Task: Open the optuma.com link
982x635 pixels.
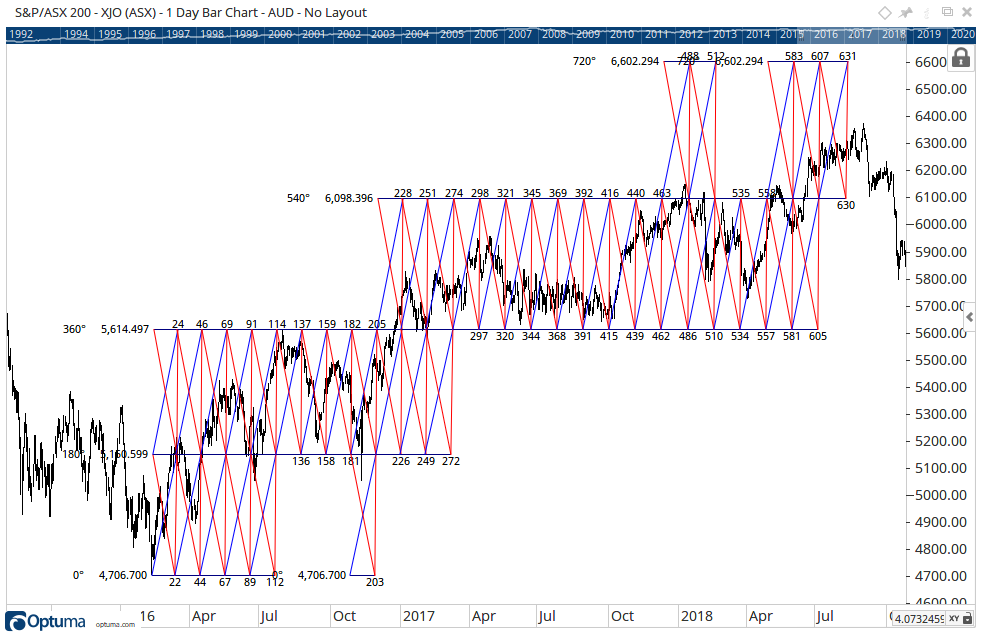Action: pyautogui.click(x=115, y=624)
